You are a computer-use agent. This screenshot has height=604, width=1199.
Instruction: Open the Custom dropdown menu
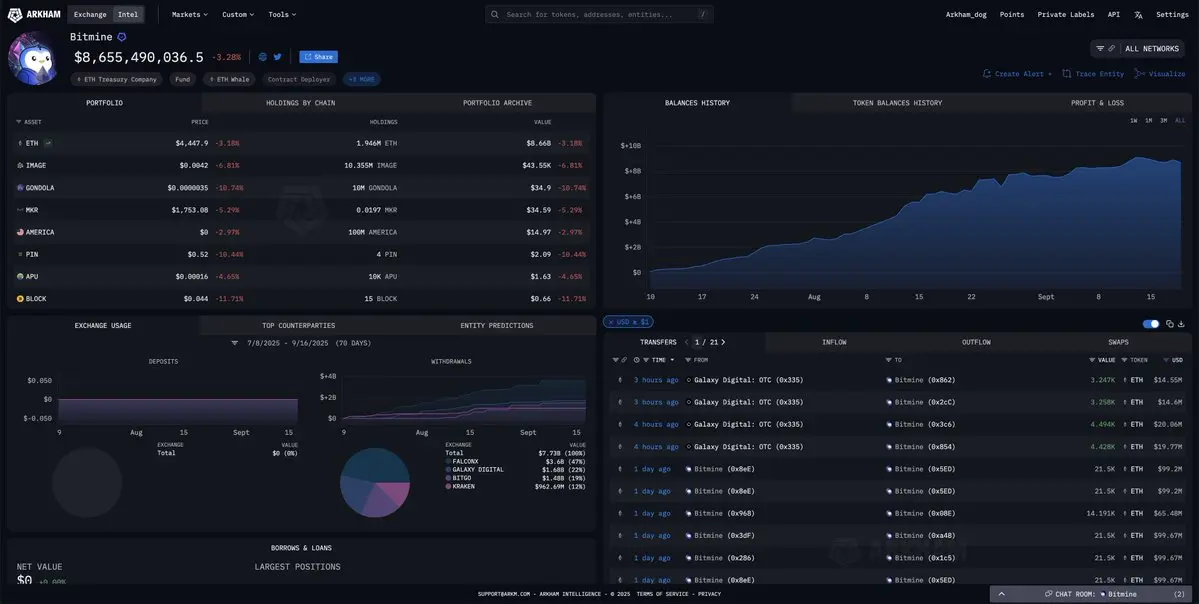pos(239,15)
